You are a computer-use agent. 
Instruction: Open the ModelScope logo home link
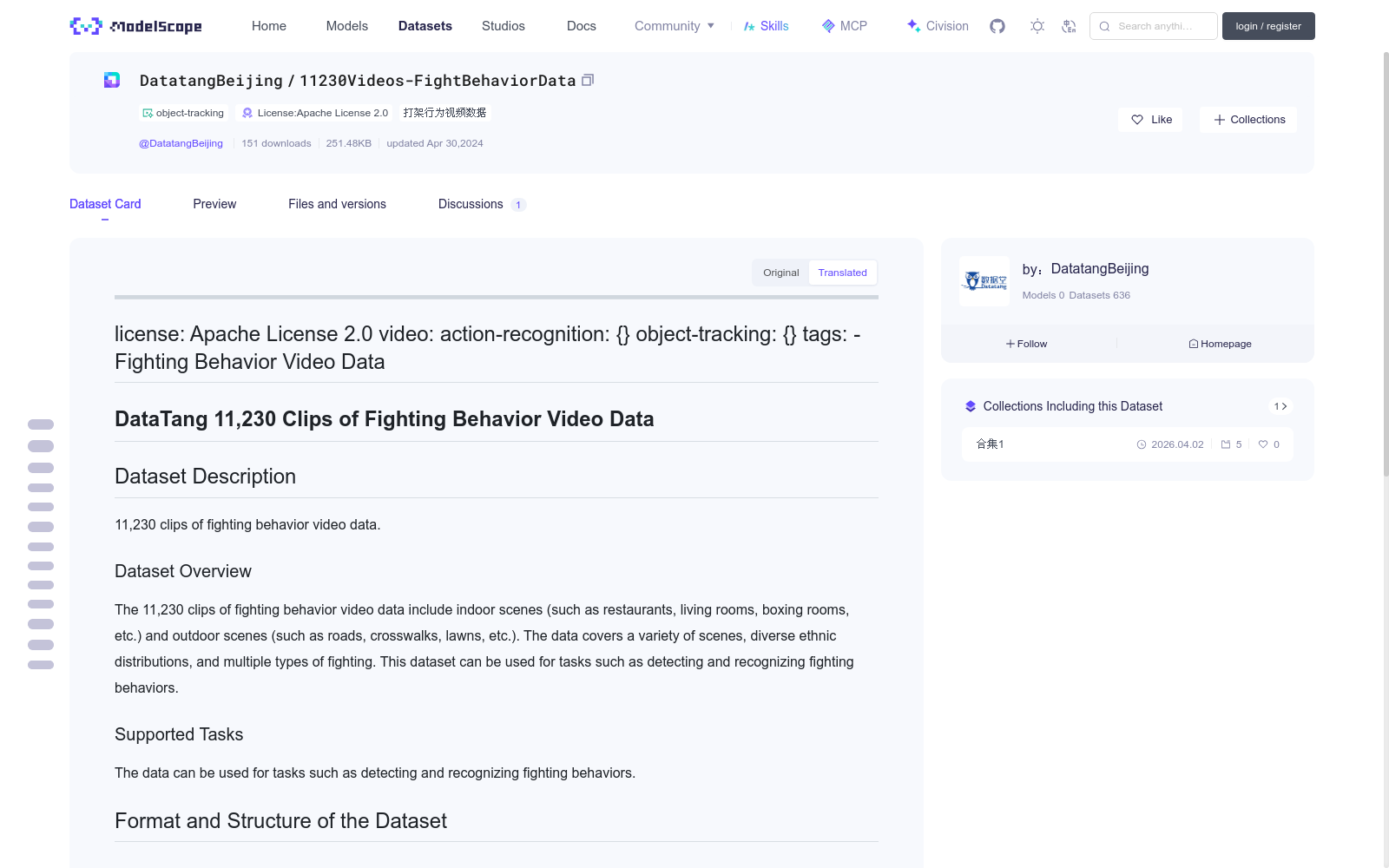click(136, 26)
